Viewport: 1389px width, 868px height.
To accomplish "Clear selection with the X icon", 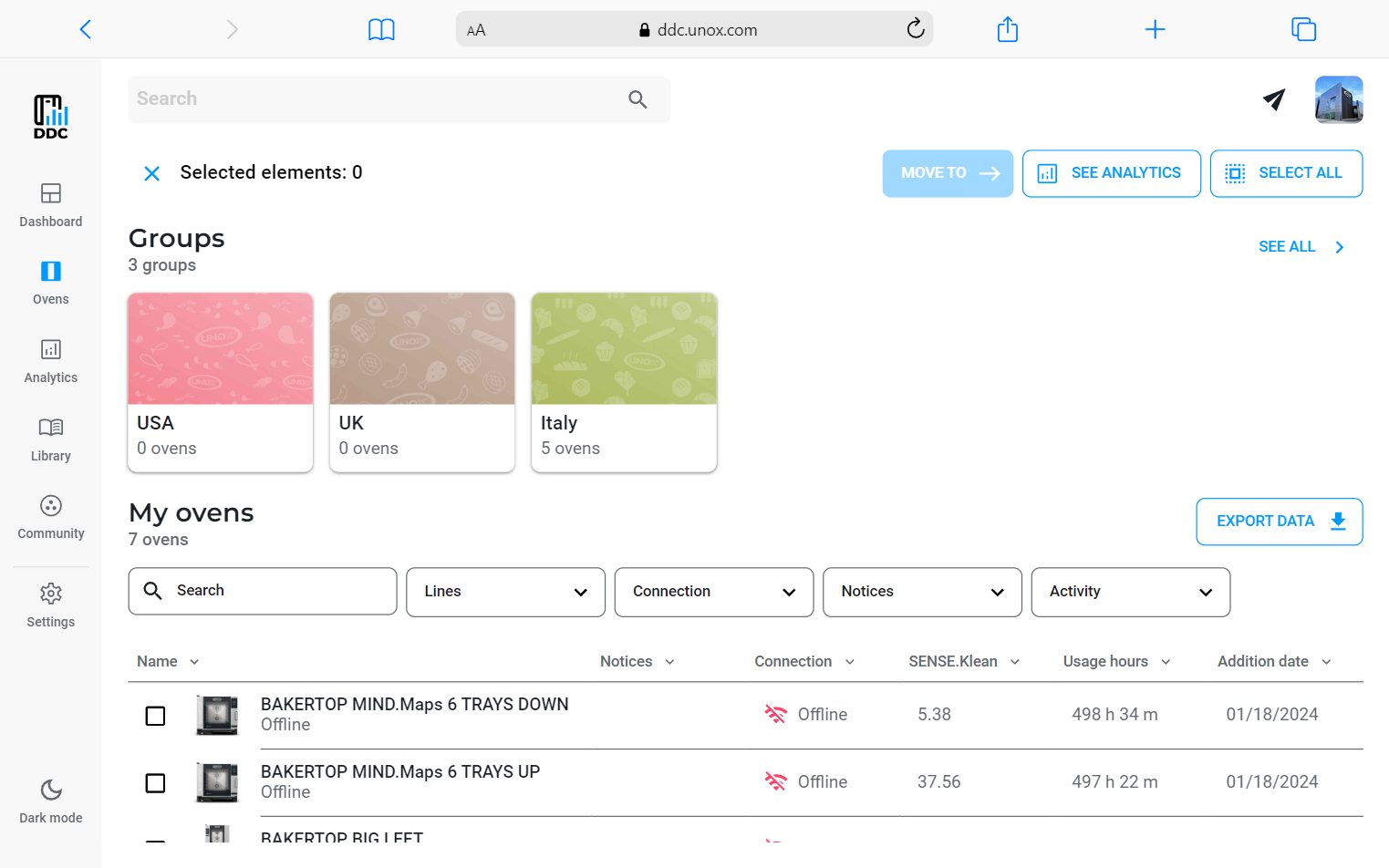I will tap(152, 173).
